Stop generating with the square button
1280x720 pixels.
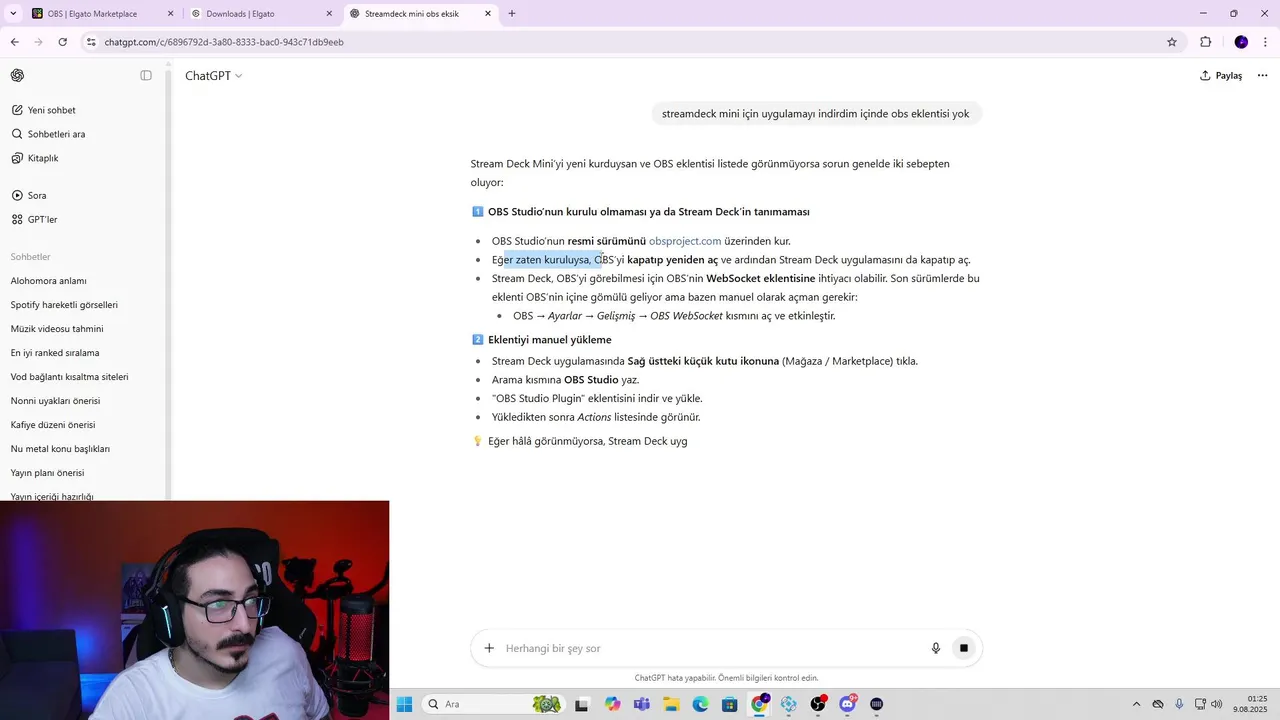(x=964, y=648)
